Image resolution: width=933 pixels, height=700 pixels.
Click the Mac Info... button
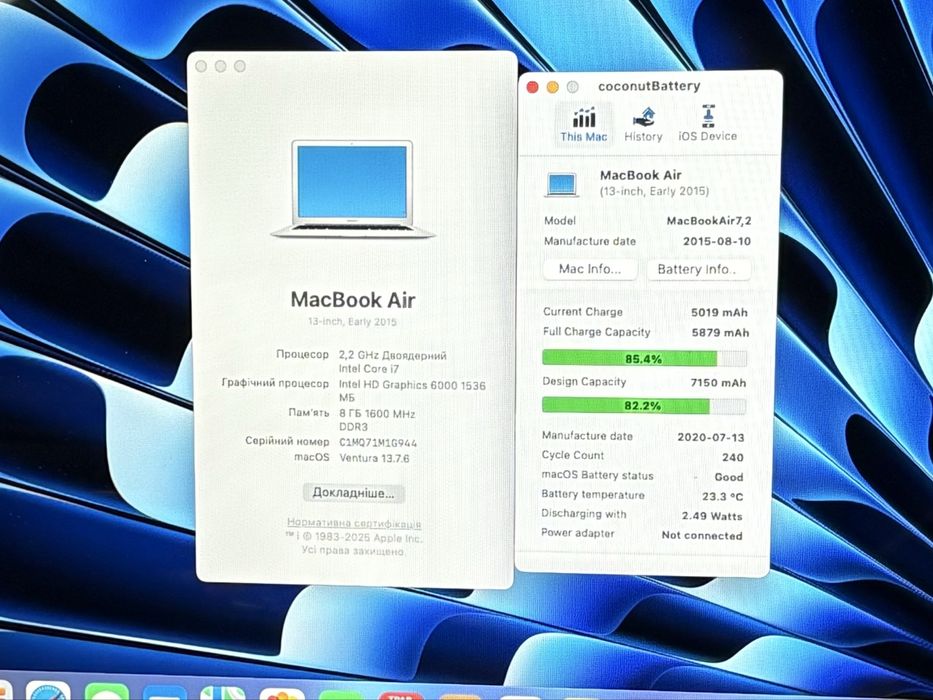tap(590, 269)
